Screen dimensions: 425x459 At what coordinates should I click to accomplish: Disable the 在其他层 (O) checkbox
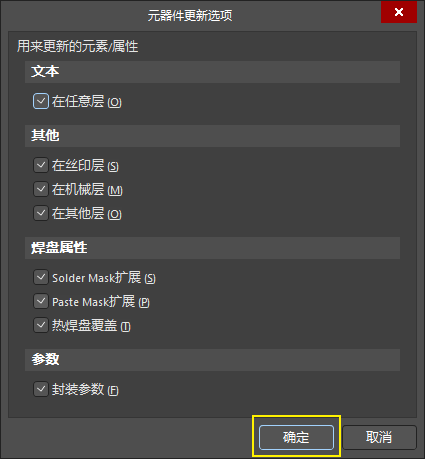(41, 213)
